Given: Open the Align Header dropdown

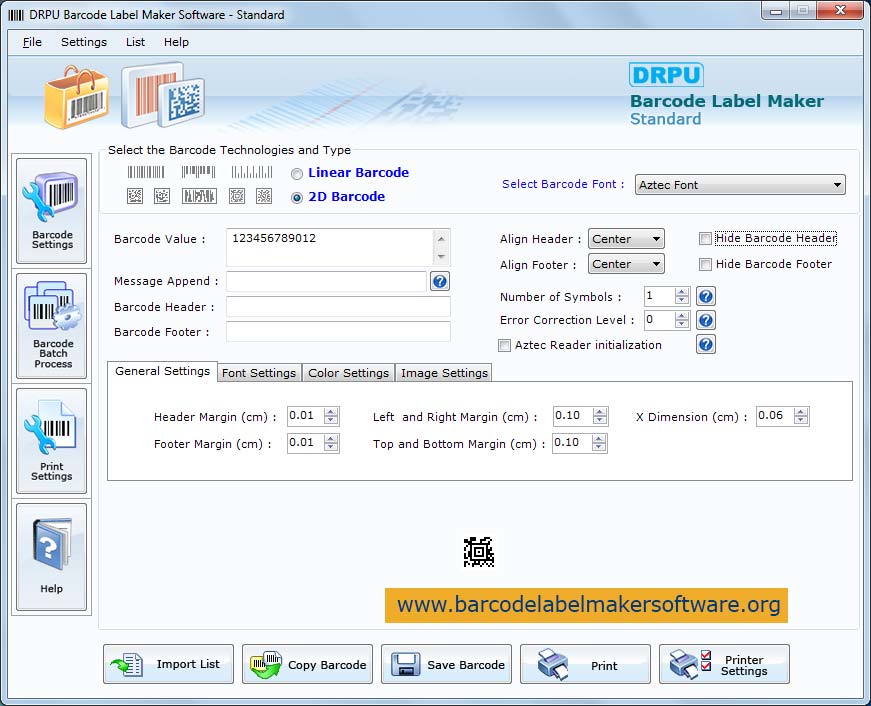Looking at the screenshot, I should (626, 239).
